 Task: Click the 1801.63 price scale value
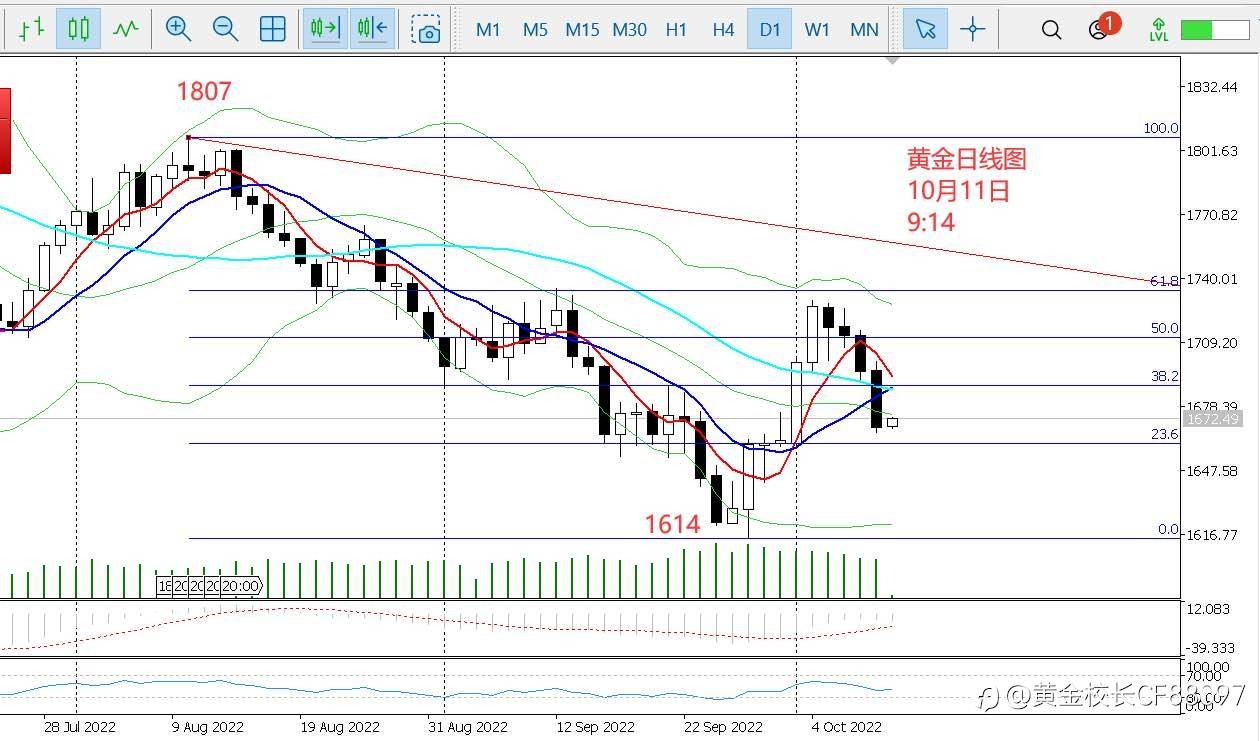(1212, 151)
